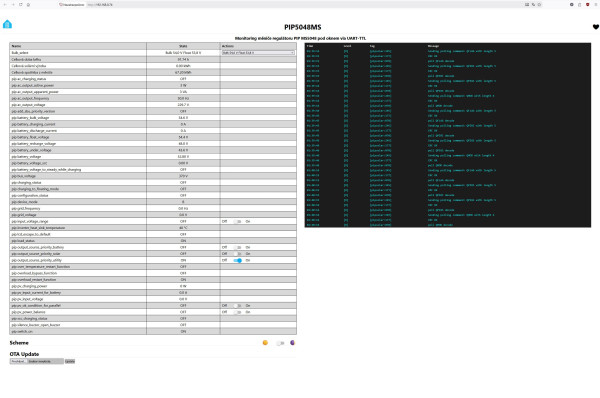This screenshot has height=398, width=600.
Task: Open the Bulk_select dropdown in Actions column
Action: (258, 53)
